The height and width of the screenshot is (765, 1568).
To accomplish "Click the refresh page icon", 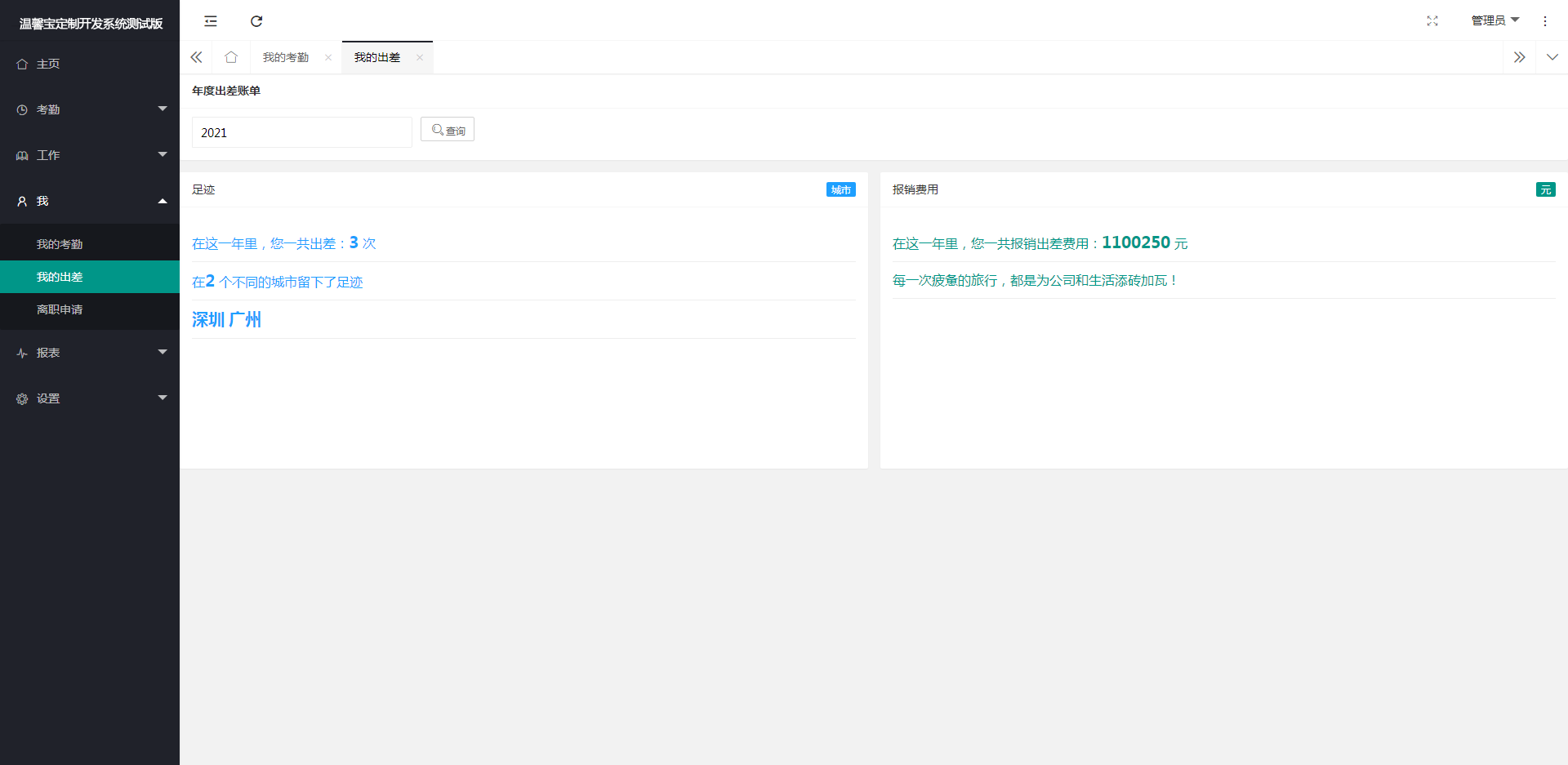I will point(256,21).
